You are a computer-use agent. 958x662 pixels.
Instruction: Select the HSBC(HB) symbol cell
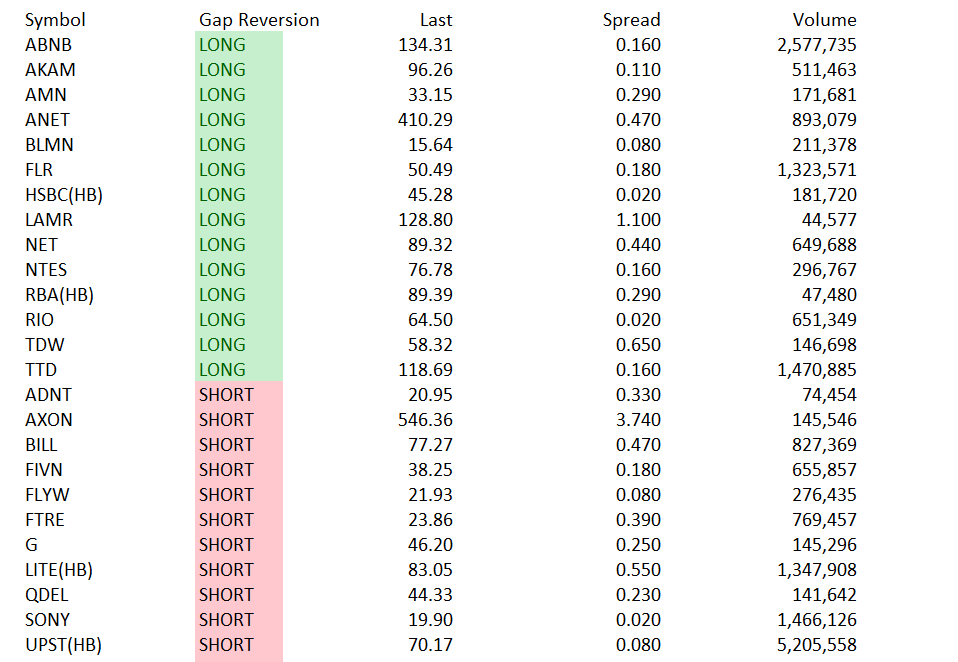point(64,195)
